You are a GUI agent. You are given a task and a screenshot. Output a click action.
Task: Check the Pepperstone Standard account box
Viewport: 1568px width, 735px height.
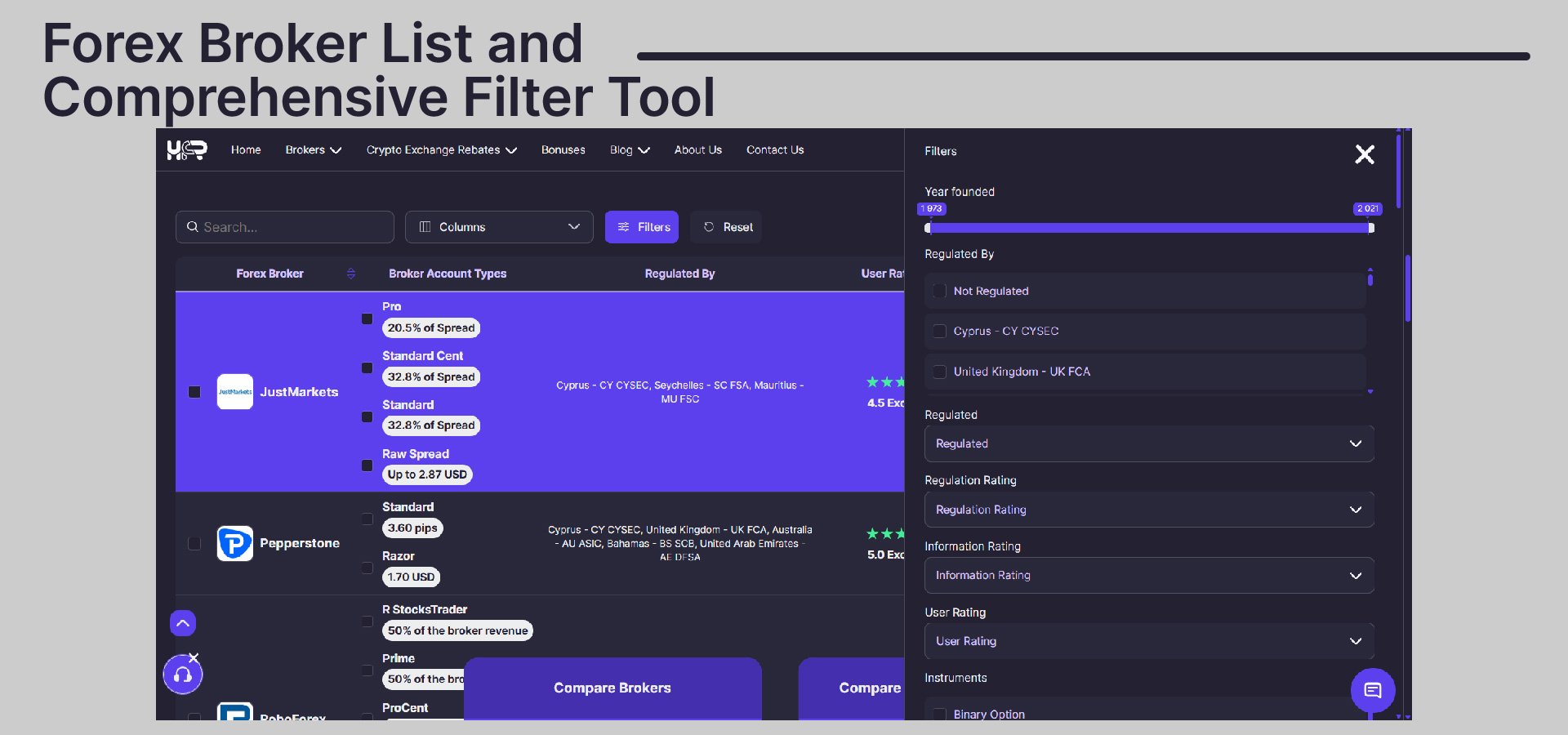point(367,519)
